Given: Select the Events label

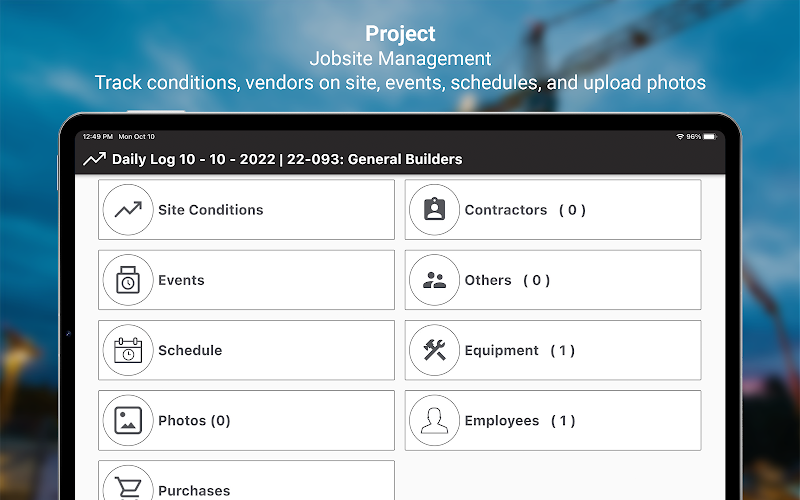Looking at the screenshot, I should point(181,280).
